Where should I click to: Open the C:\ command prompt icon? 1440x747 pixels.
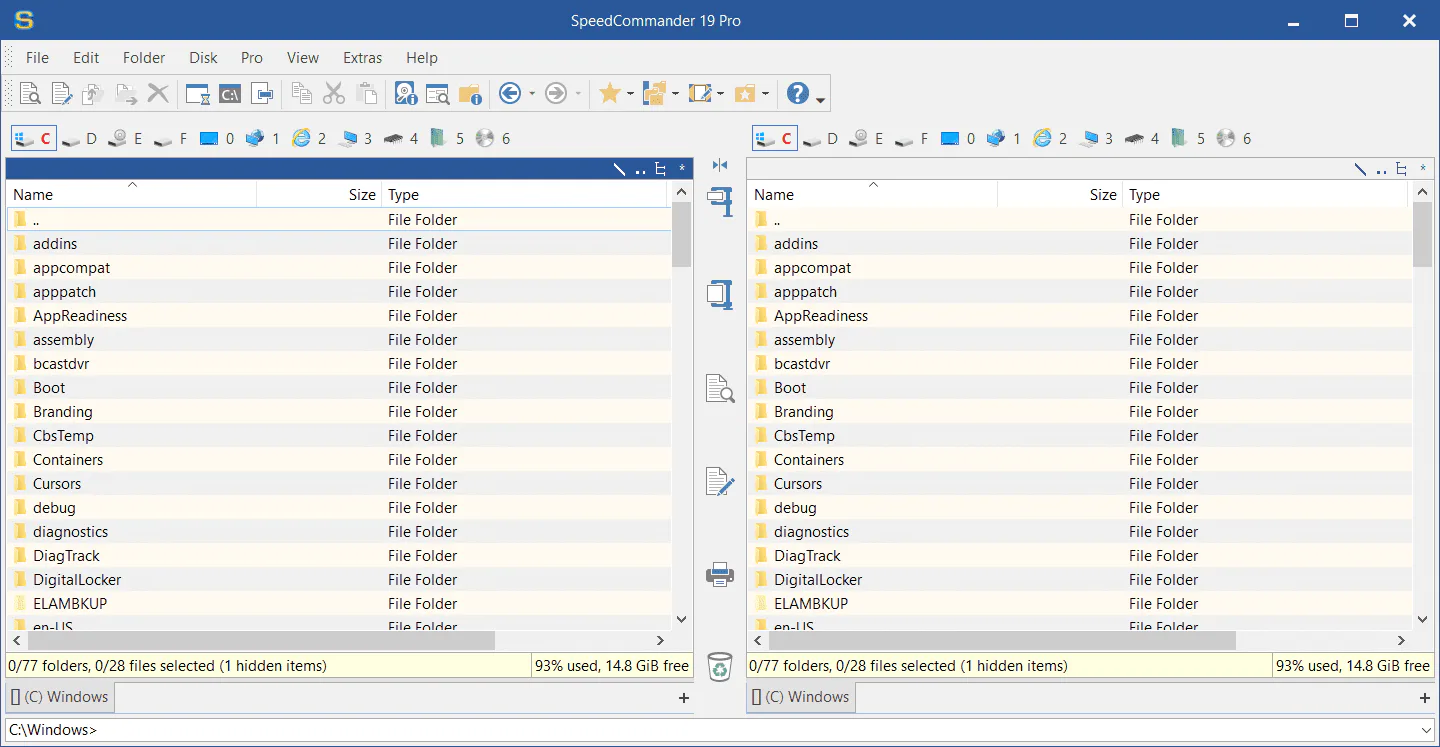pos(230,94)
